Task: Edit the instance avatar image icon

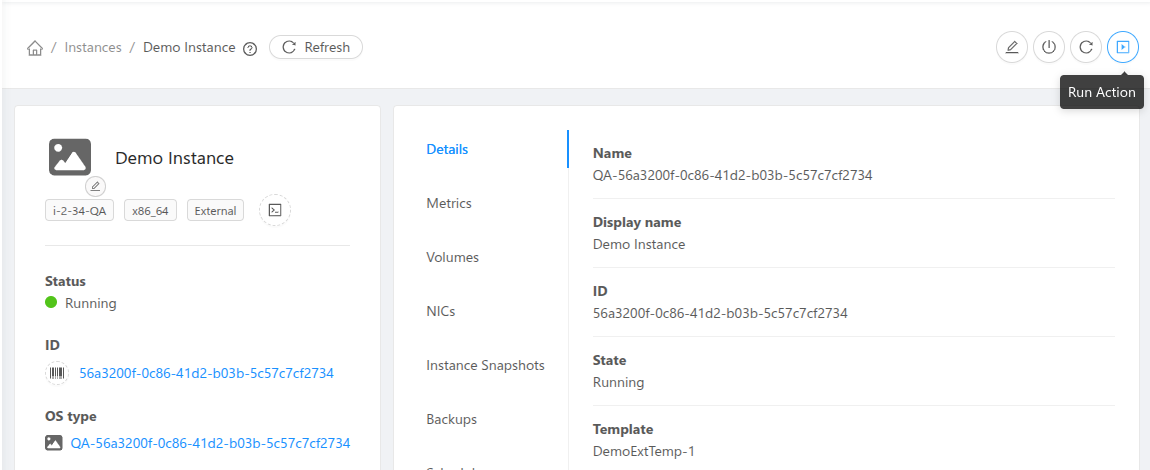Action: (95, 186)
